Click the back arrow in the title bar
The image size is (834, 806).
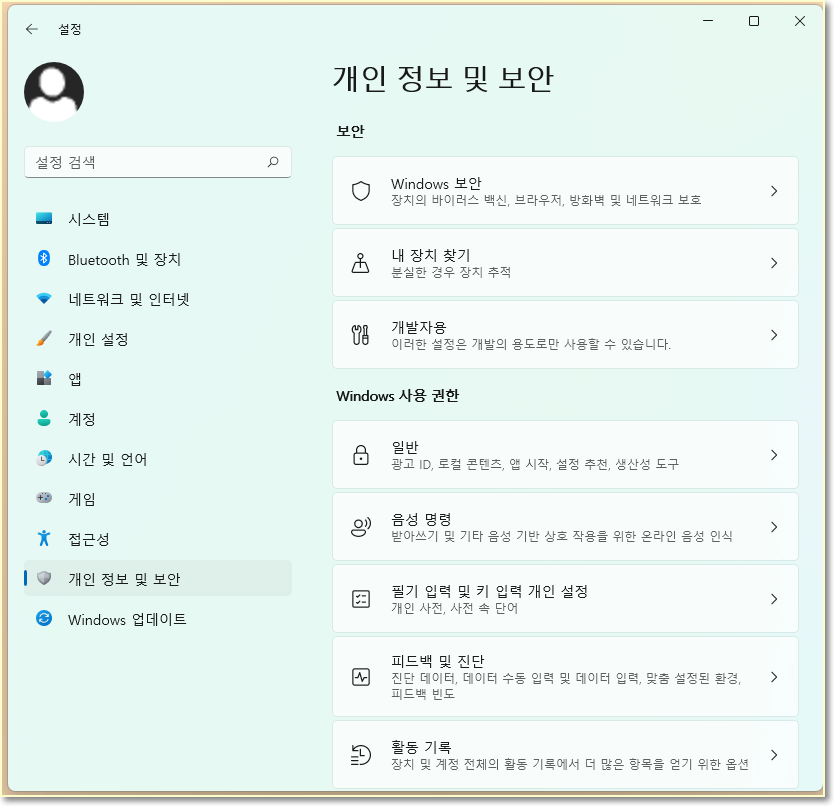pyautogui.click(x=32, y=29)
